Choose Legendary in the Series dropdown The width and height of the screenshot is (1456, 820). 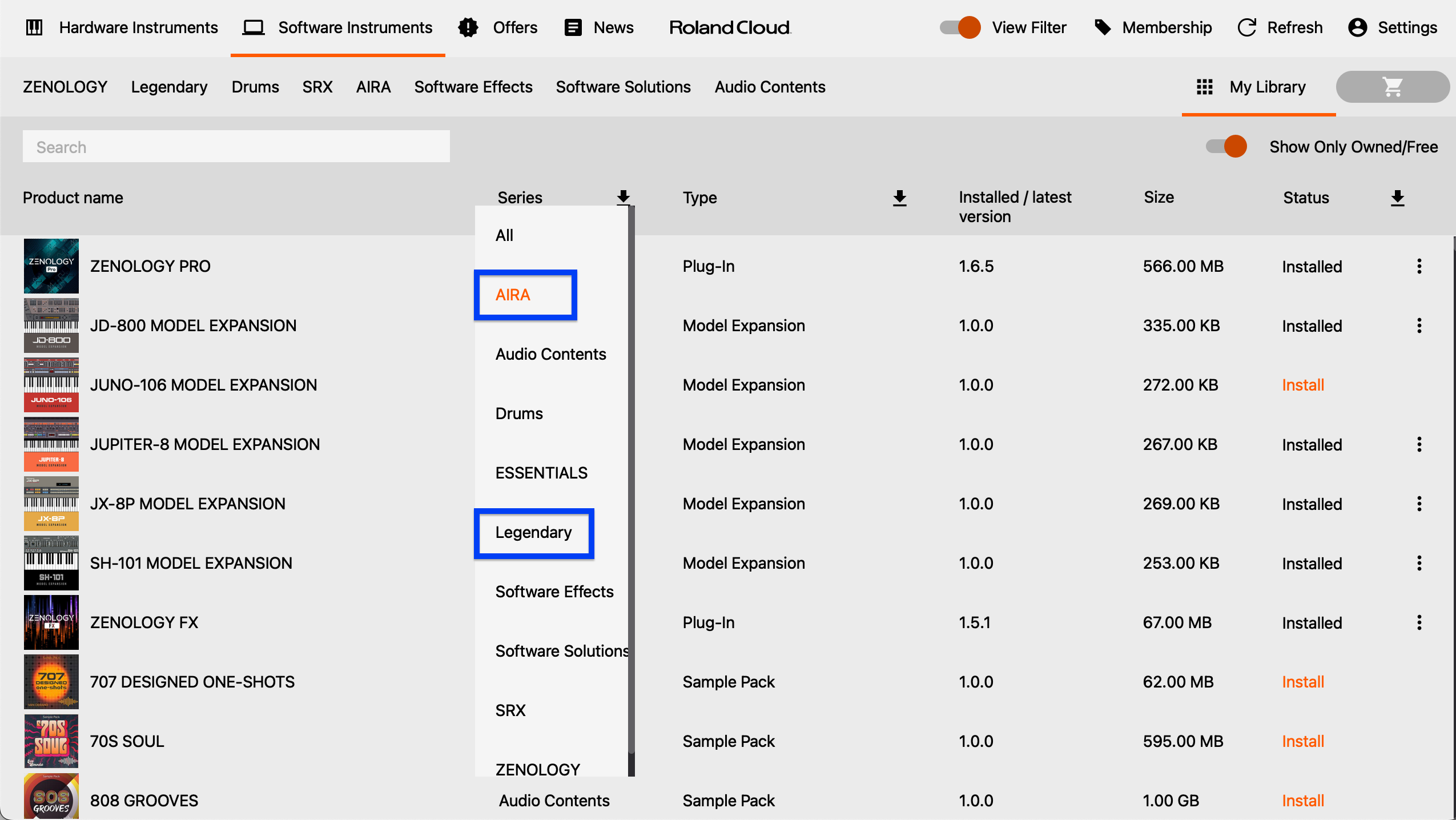552,532
